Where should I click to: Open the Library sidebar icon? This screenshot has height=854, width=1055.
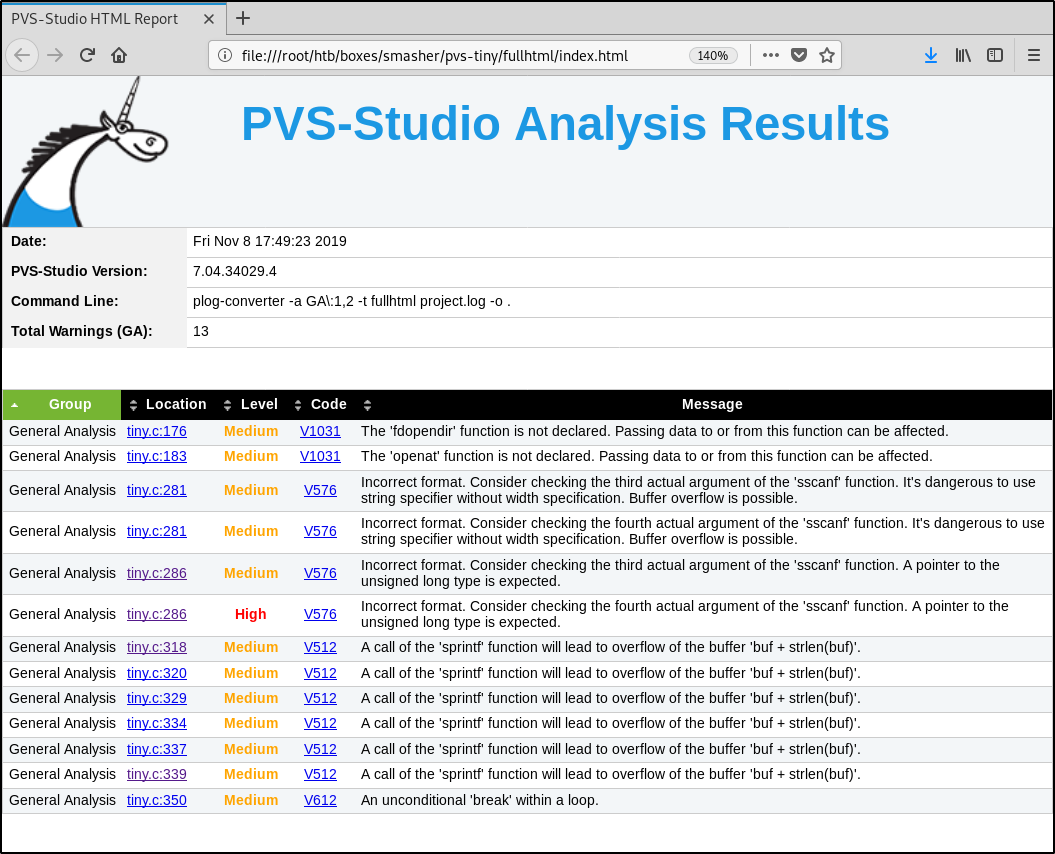(963, 55)
